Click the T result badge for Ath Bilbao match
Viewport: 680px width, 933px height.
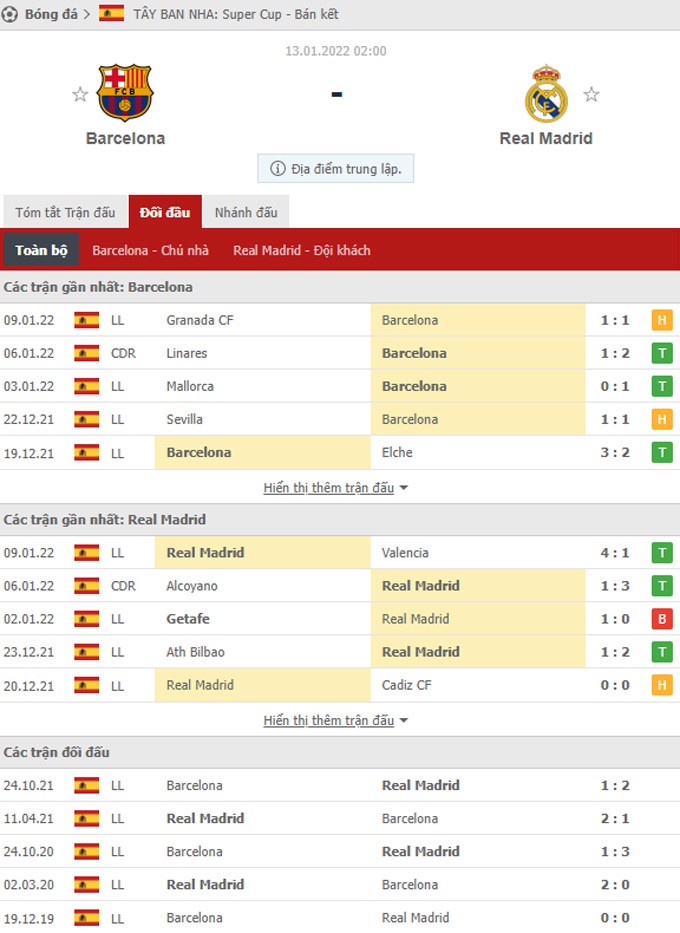pos(662,652)
